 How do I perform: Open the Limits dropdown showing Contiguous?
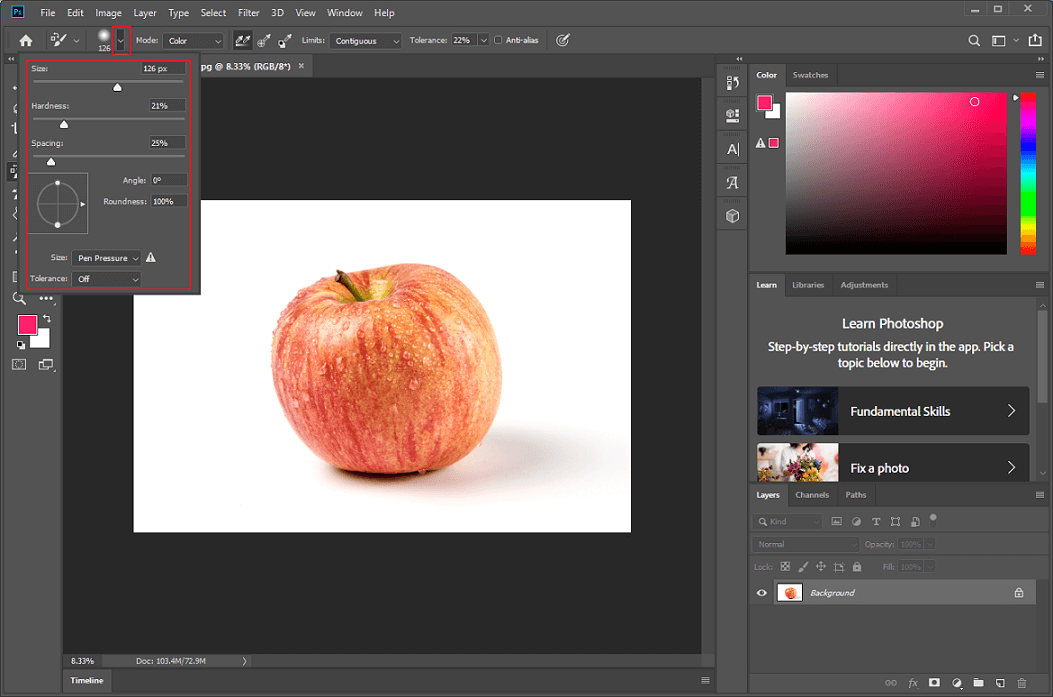(365, 40)
